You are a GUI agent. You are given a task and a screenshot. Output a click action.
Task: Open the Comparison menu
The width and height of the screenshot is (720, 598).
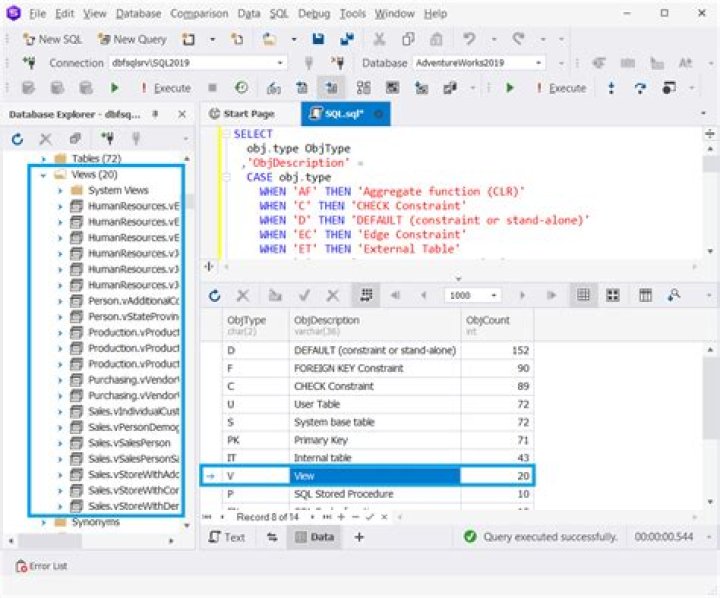coord(199,14)
